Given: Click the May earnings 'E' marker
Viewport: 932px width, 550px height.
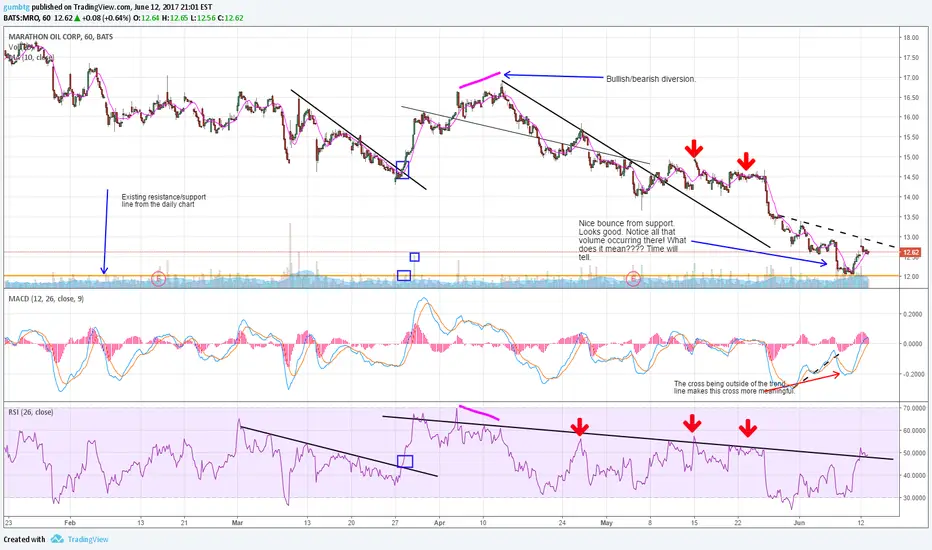Looking at the screenshot, I should (x=634, y=278).
